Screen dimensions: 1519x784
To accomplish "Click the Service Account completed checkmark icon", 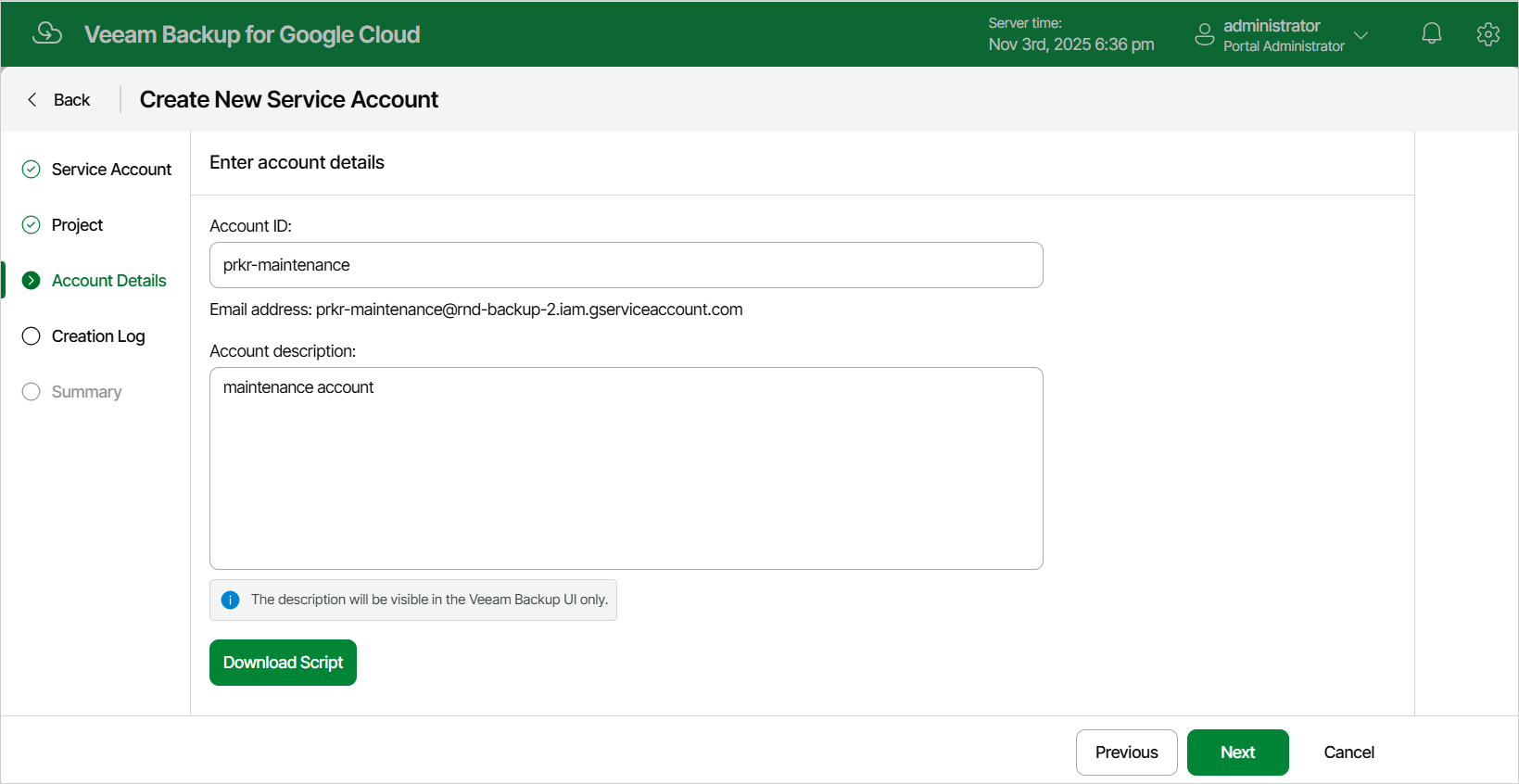I will click(x=32, y=169).
